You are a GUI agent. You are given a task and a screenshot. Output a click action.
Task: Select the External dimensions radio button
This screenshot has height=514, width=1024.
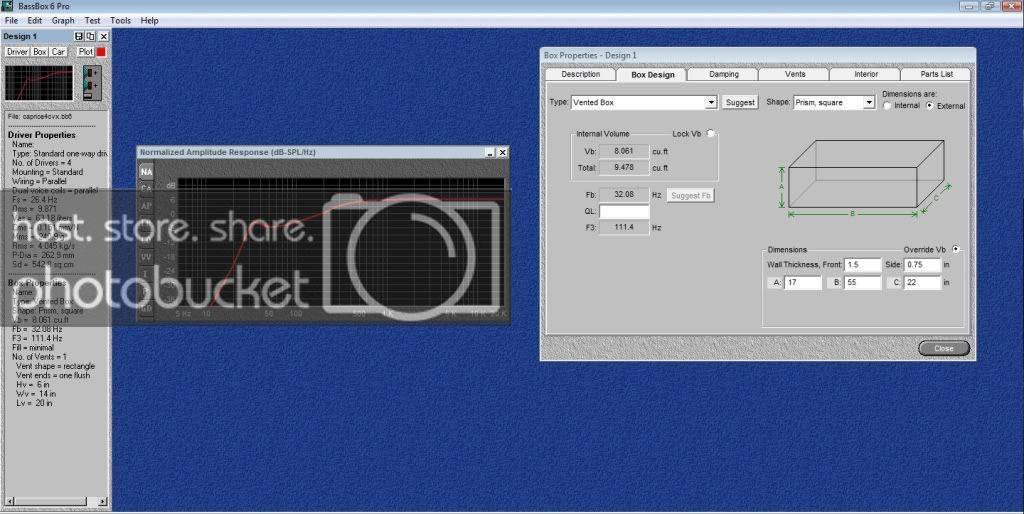[x=930, y=106]
